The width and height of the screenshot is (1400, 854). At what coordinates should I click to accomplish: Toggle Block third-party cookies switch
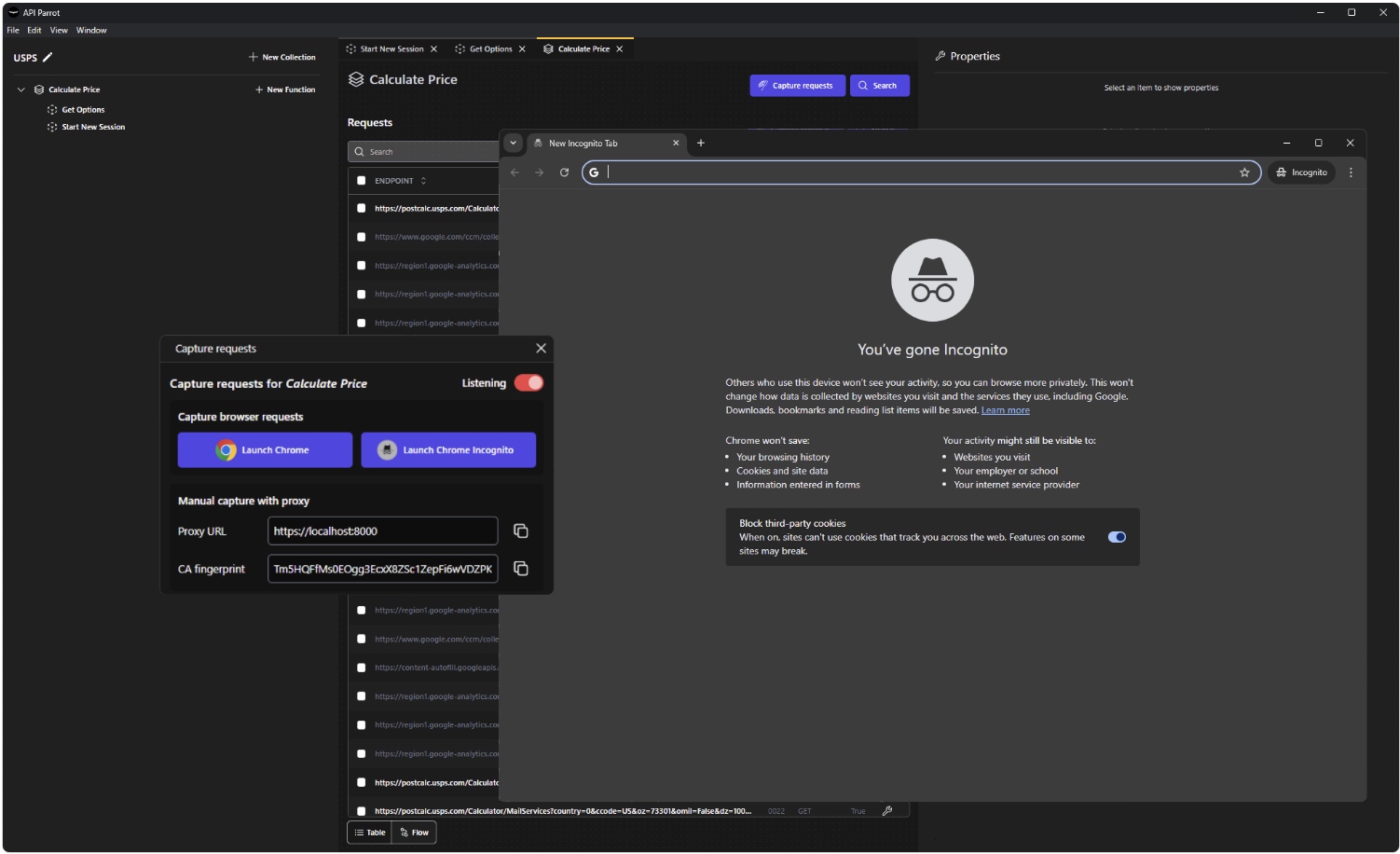pyautogui.click(x=1117, y=537)
